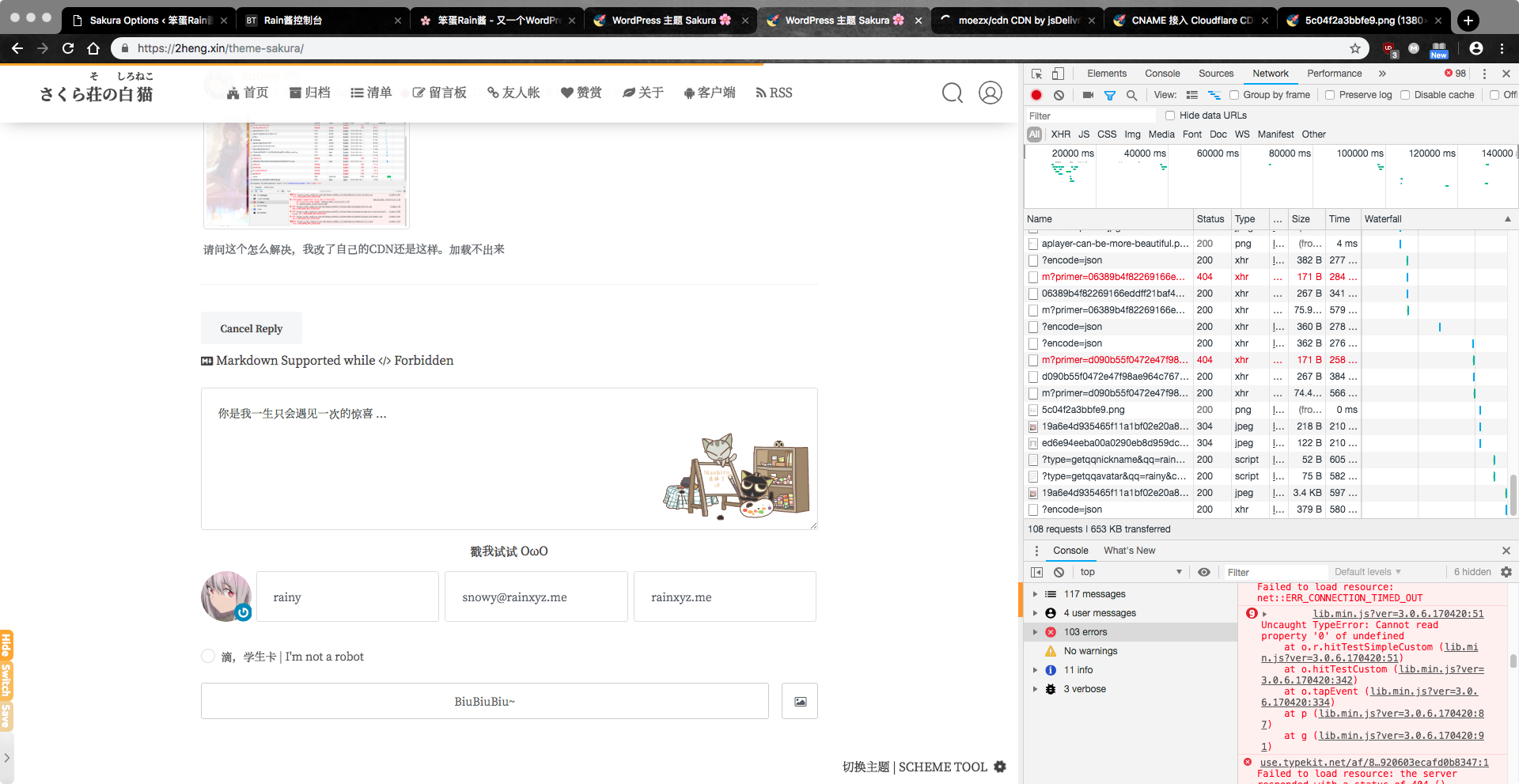Filter network requests by Img
The image size is (1519, 784).
click(x=1133, y=134)
